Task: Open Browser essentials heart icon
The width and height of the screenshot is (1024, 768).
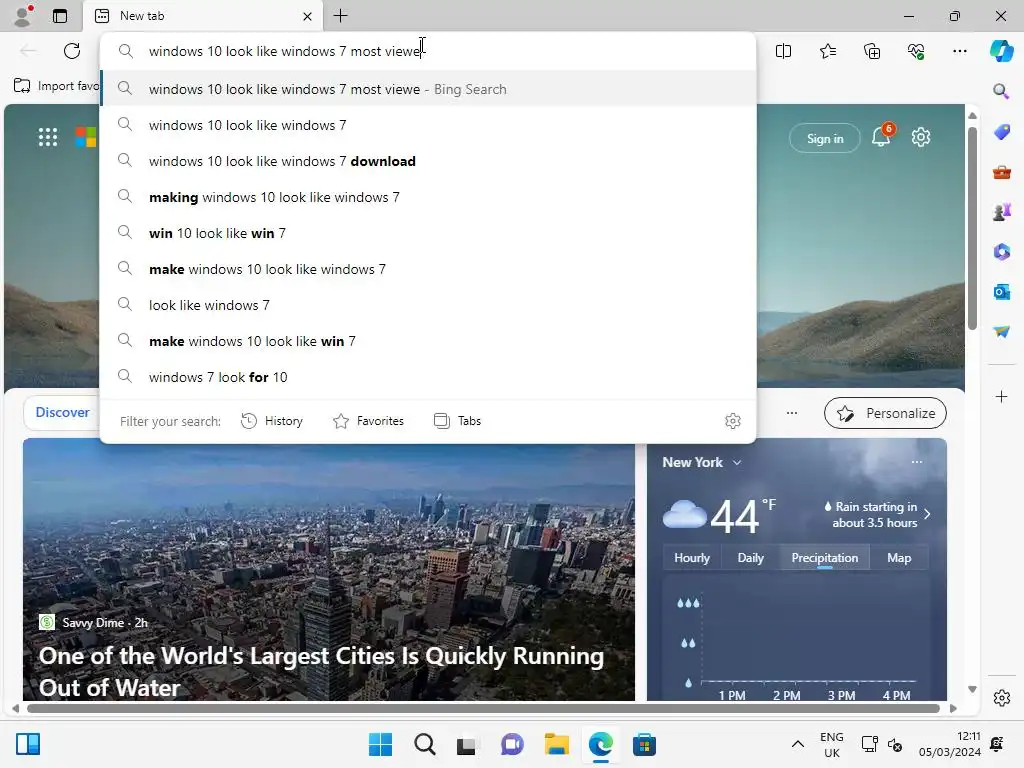Action: [x=916, y=51]
